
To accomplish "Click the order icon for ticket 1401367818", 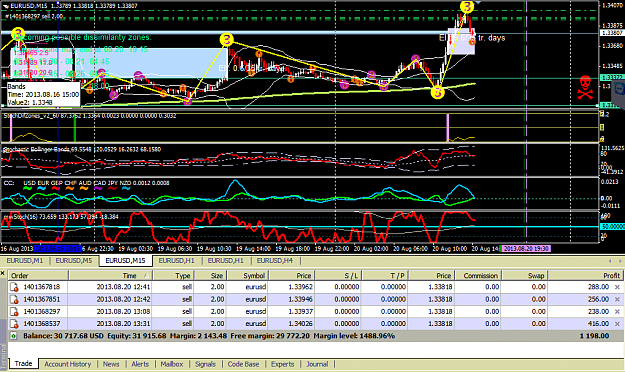I will click(x=14, y=287).
